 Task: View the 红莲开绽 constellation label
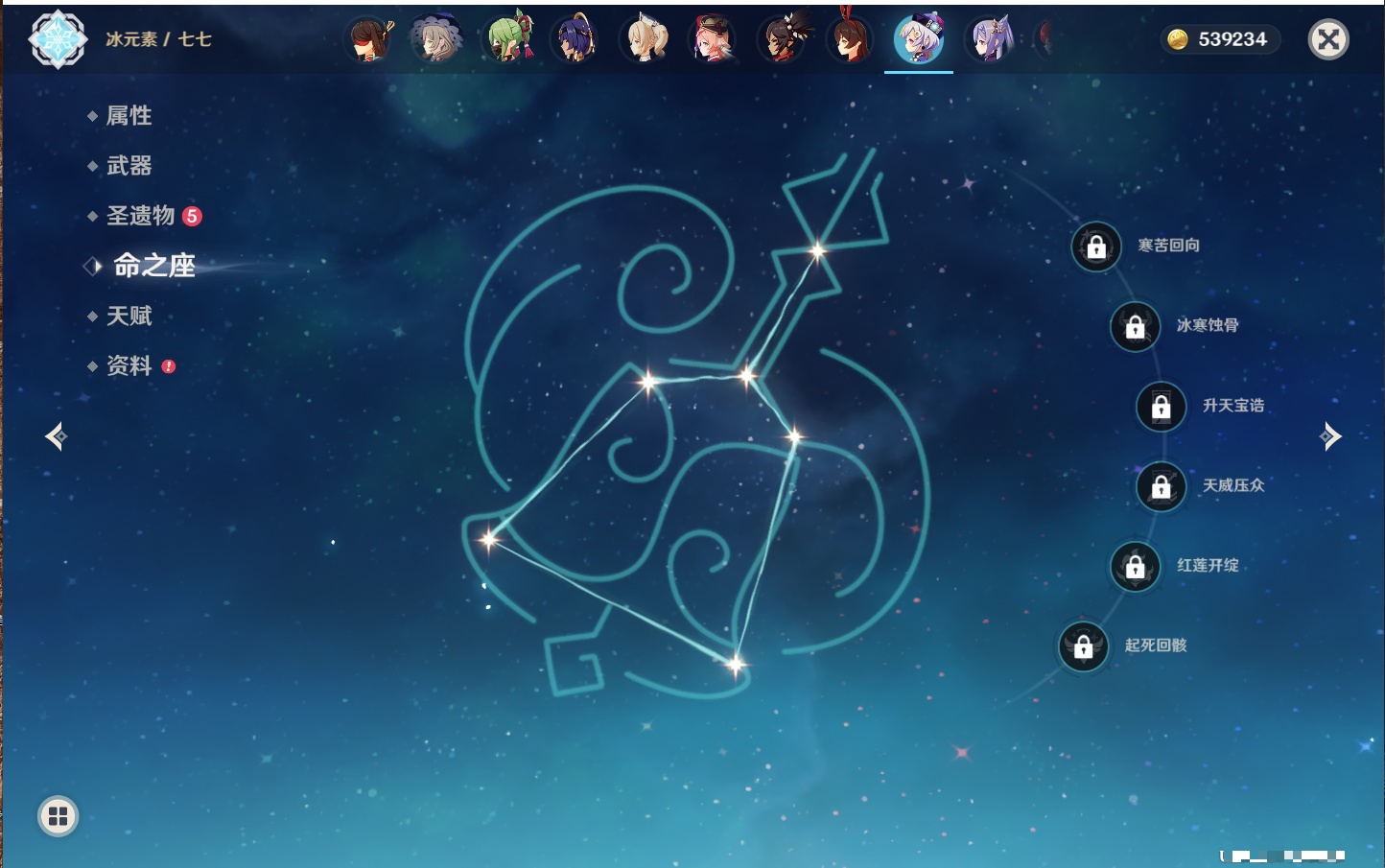point(1208,565)
